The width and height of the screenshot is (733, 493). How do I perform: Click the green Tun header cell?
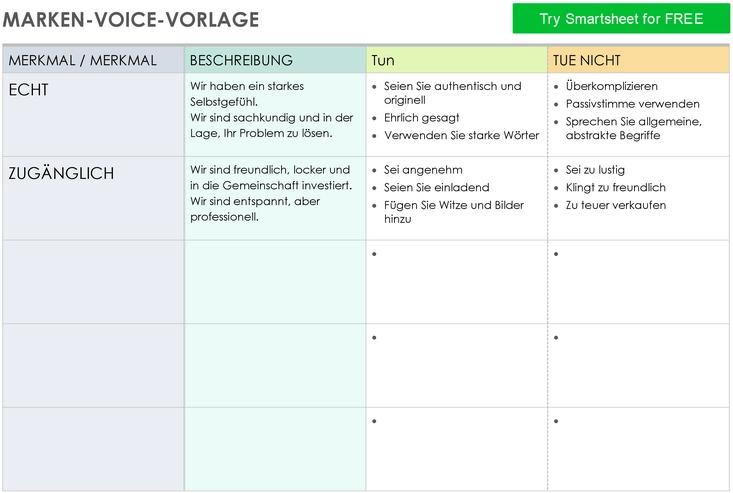coord(456,60)
